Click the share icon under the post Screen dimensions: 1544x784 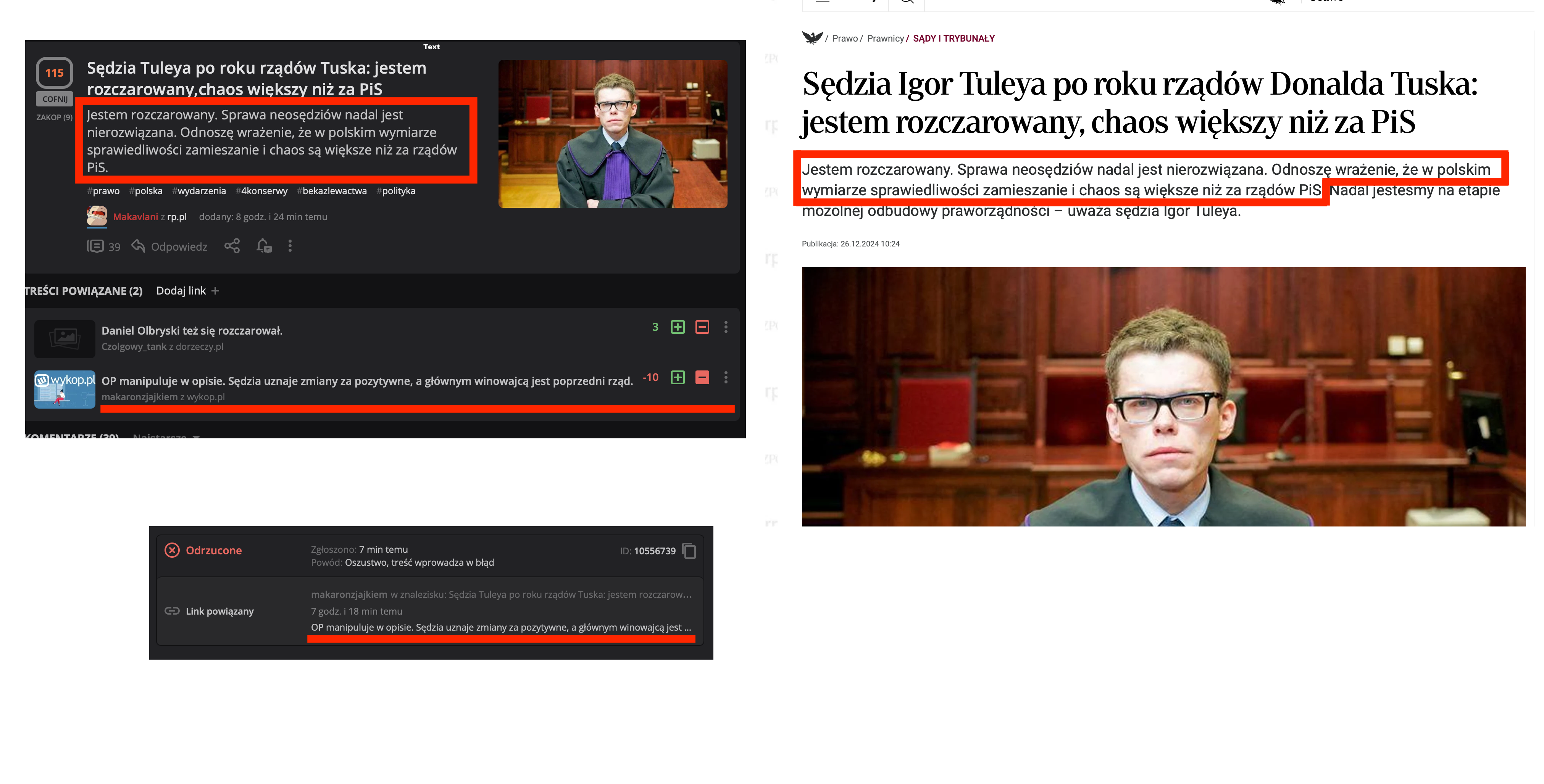click(x=232, y=246)
